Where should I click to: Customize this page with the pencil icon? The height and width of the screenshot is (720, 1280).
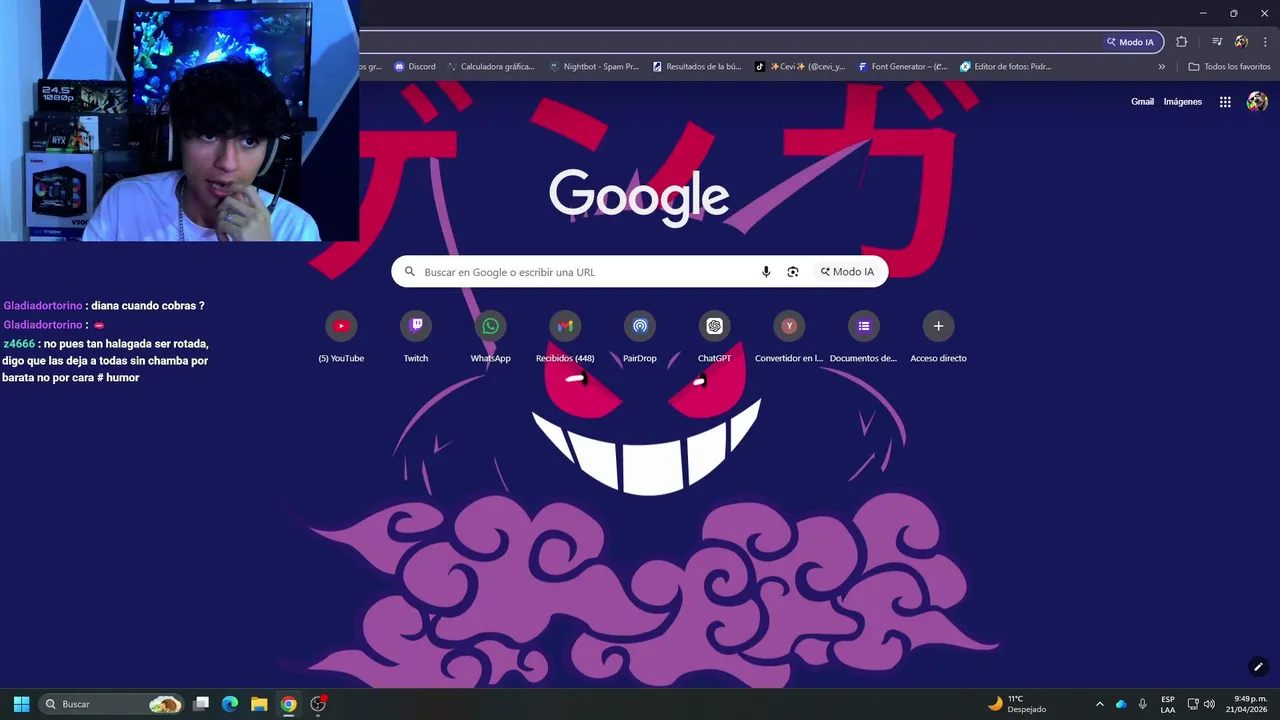click(1258, 667)
